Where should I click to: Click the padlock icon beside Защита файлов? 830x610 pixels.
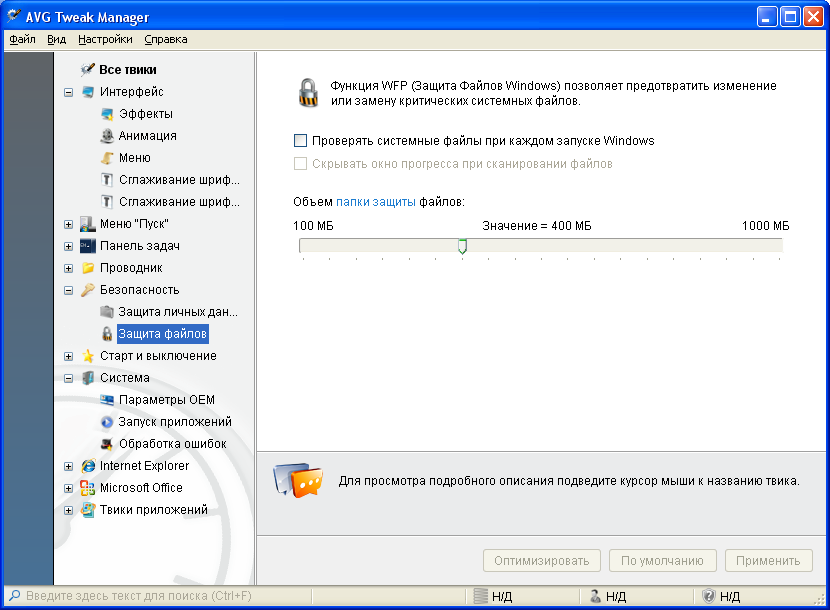(x=107, y=334)
